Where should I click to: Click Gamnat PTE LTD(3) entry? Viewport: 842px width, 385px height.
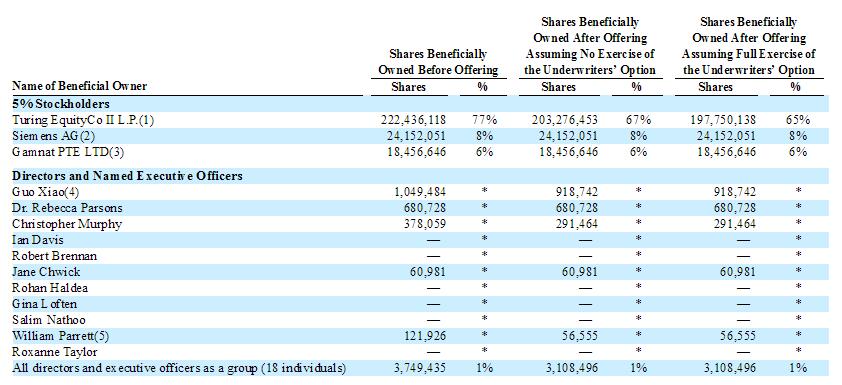coord(68,152)
